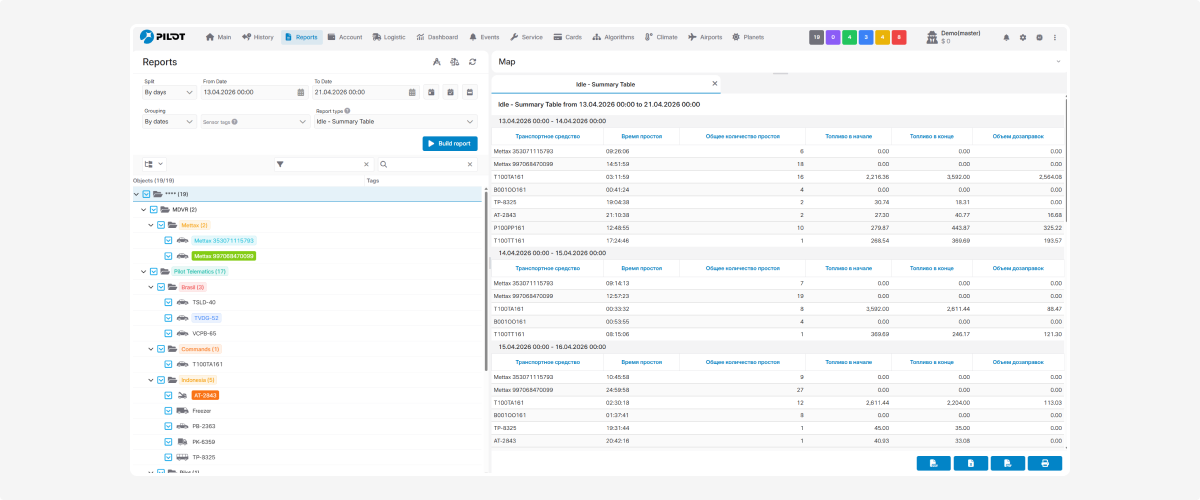Deselect the Pilot Telematics group checkbox
Image resolution: width=1200 pixels, height=500 pixels.
click(x=153, y=271)
